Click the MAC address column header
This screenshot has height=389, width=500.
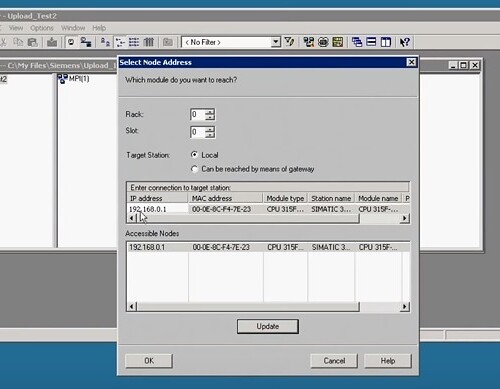(226, 198)
